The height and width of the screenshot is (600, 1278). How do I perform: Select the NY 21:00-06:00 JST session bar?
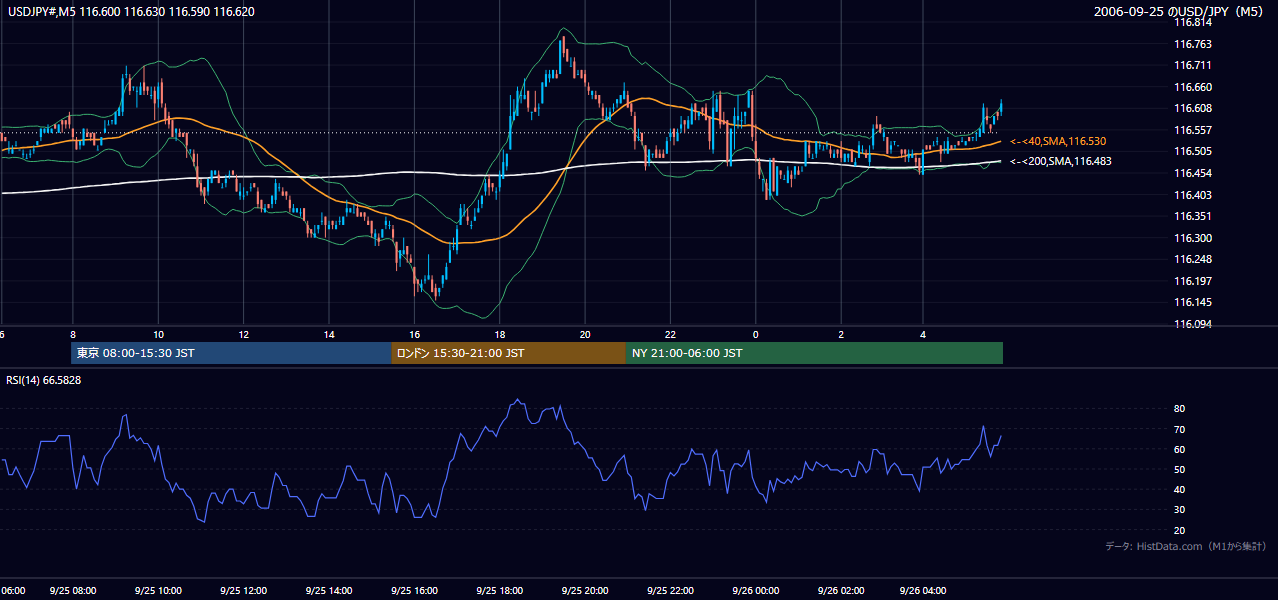point(814,353)
